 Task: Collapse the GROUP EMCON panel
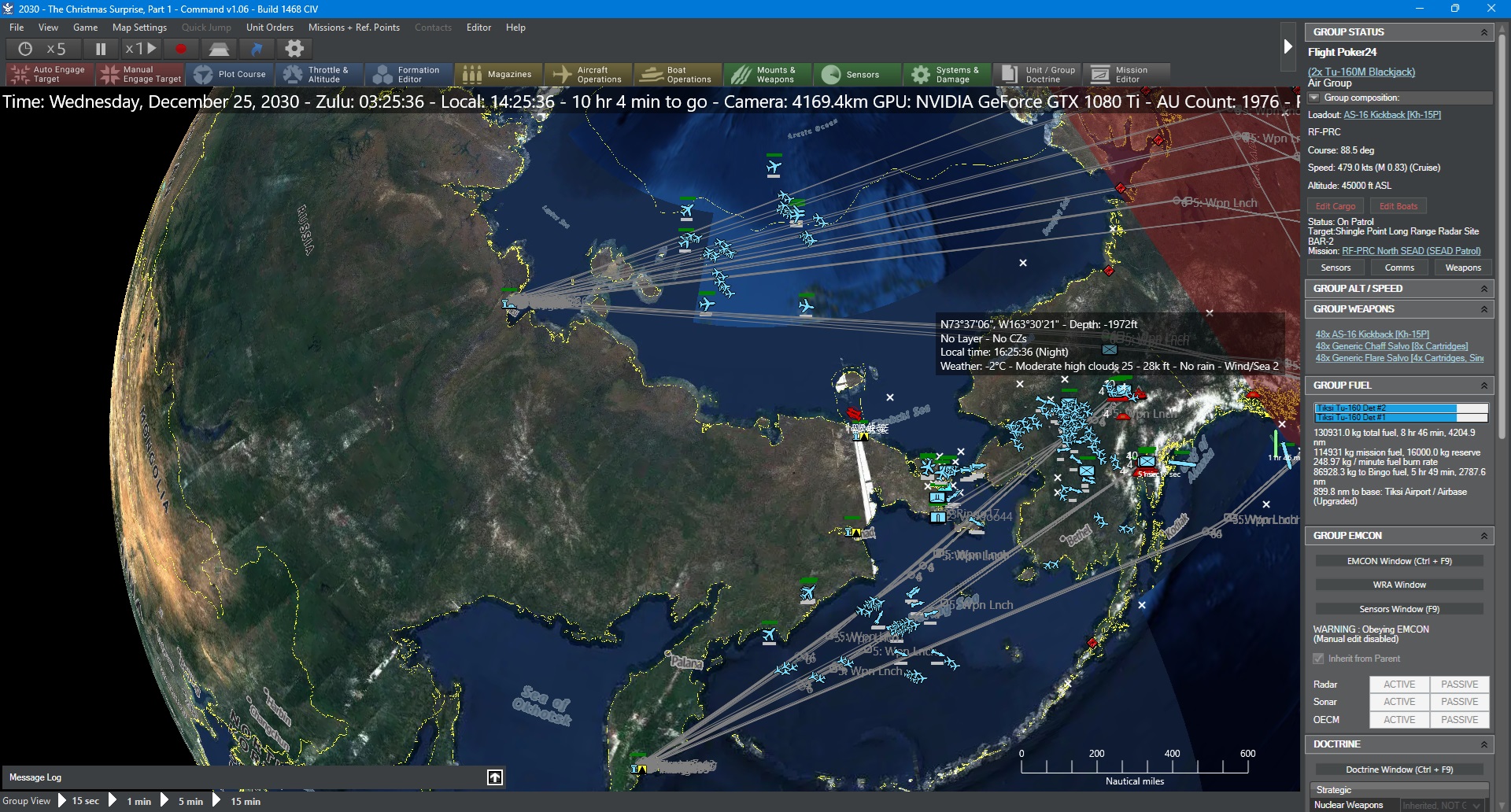[1483, 536]
